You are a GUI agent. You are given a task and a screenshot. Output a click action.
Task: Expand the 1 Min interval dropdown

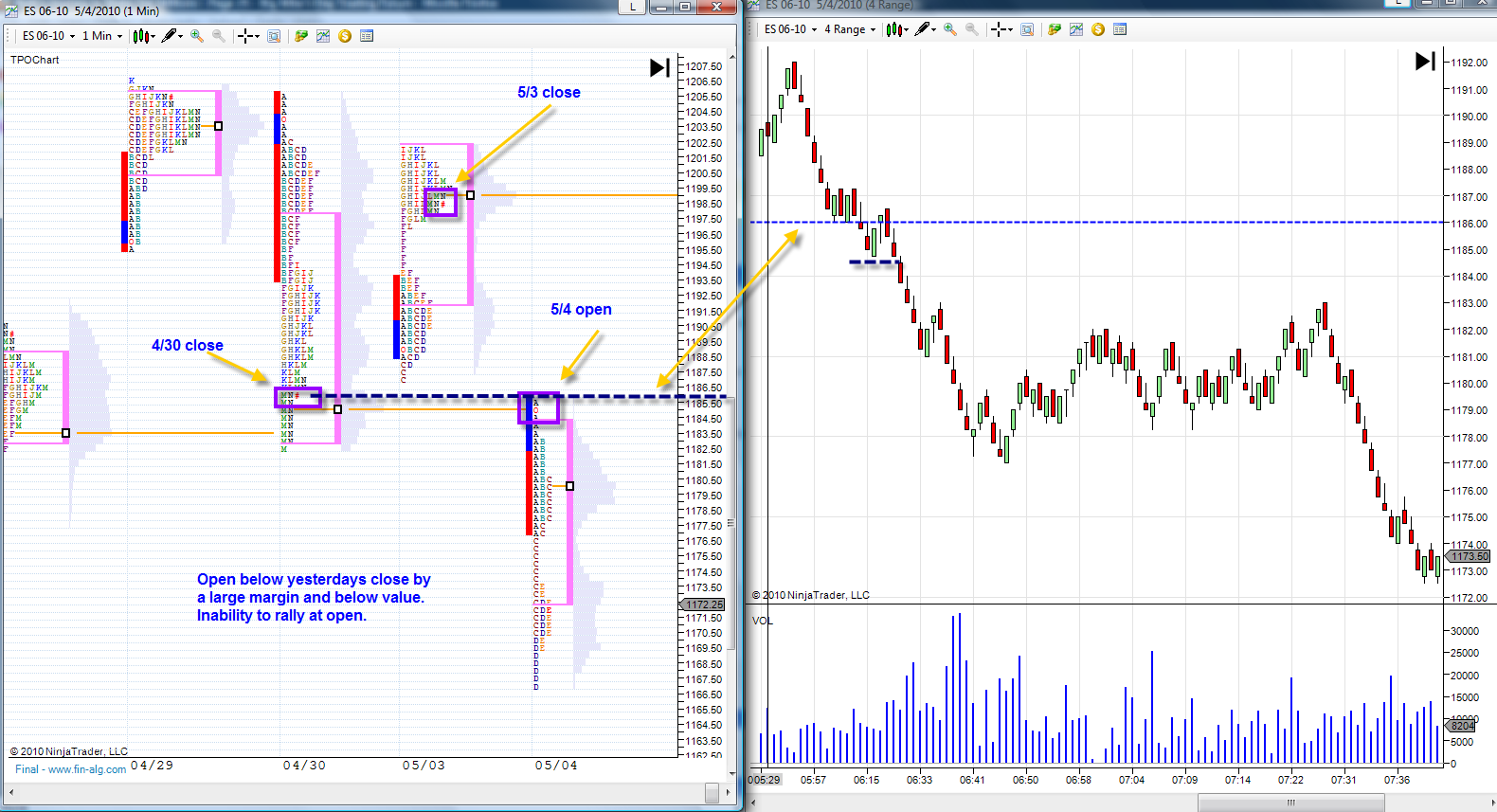point(119,36)
